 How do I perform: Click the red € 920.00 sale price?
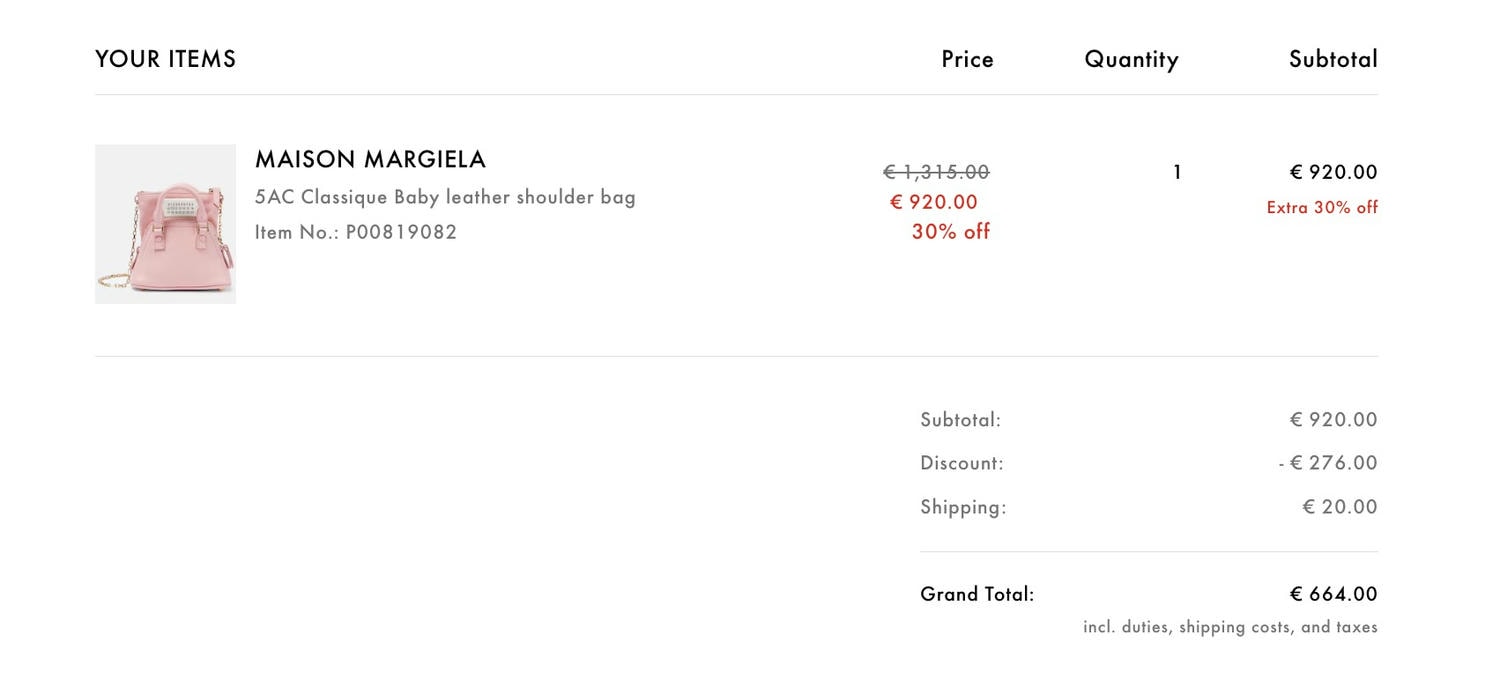tap(934, 202)
